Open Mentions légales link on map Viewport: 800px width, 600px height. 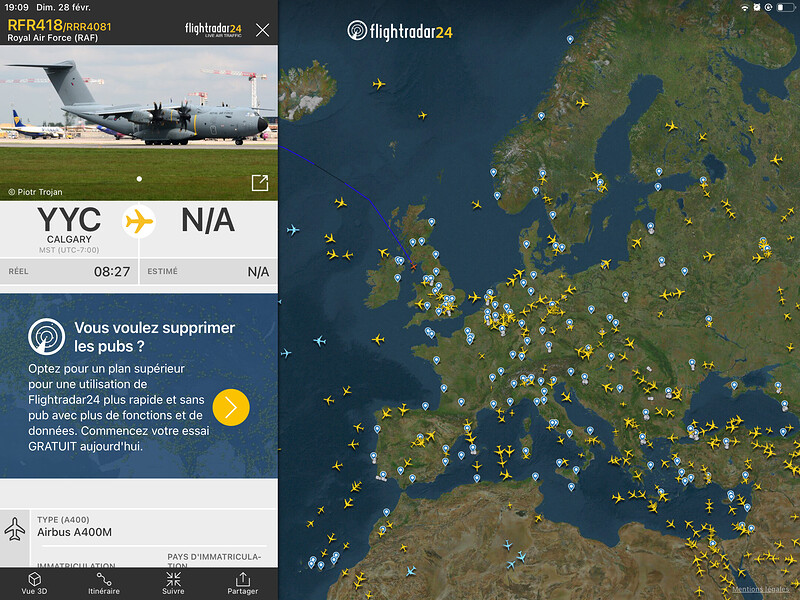click(760, 589)
